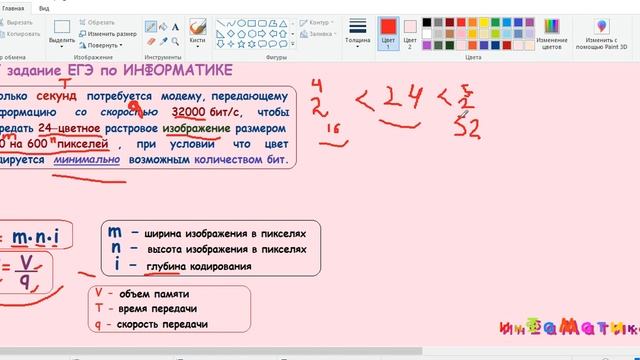
Task: Pick the Pentagon shape
Action: coord(241,34)
